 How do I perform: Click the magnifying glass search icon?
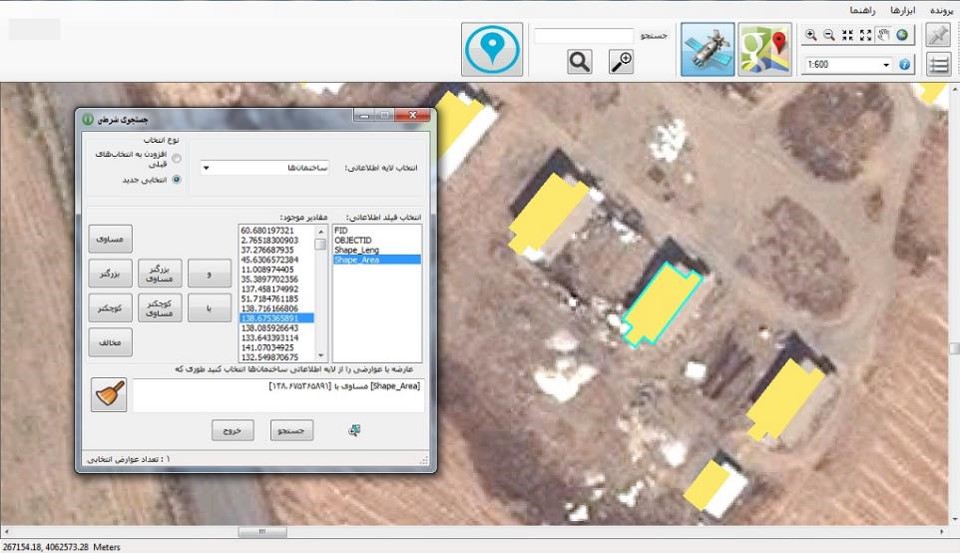[x=579, y=62]
